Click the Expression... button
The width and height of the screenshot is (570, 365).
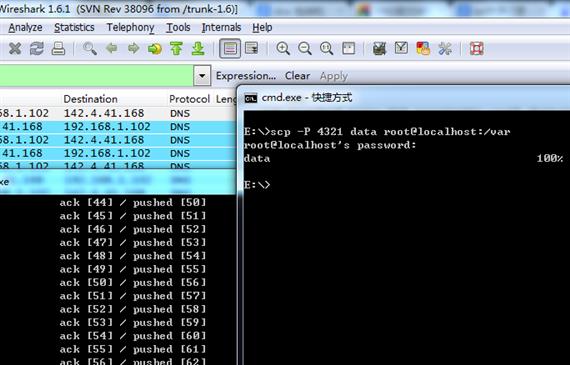pyautogui.click(x=246, y=76)
